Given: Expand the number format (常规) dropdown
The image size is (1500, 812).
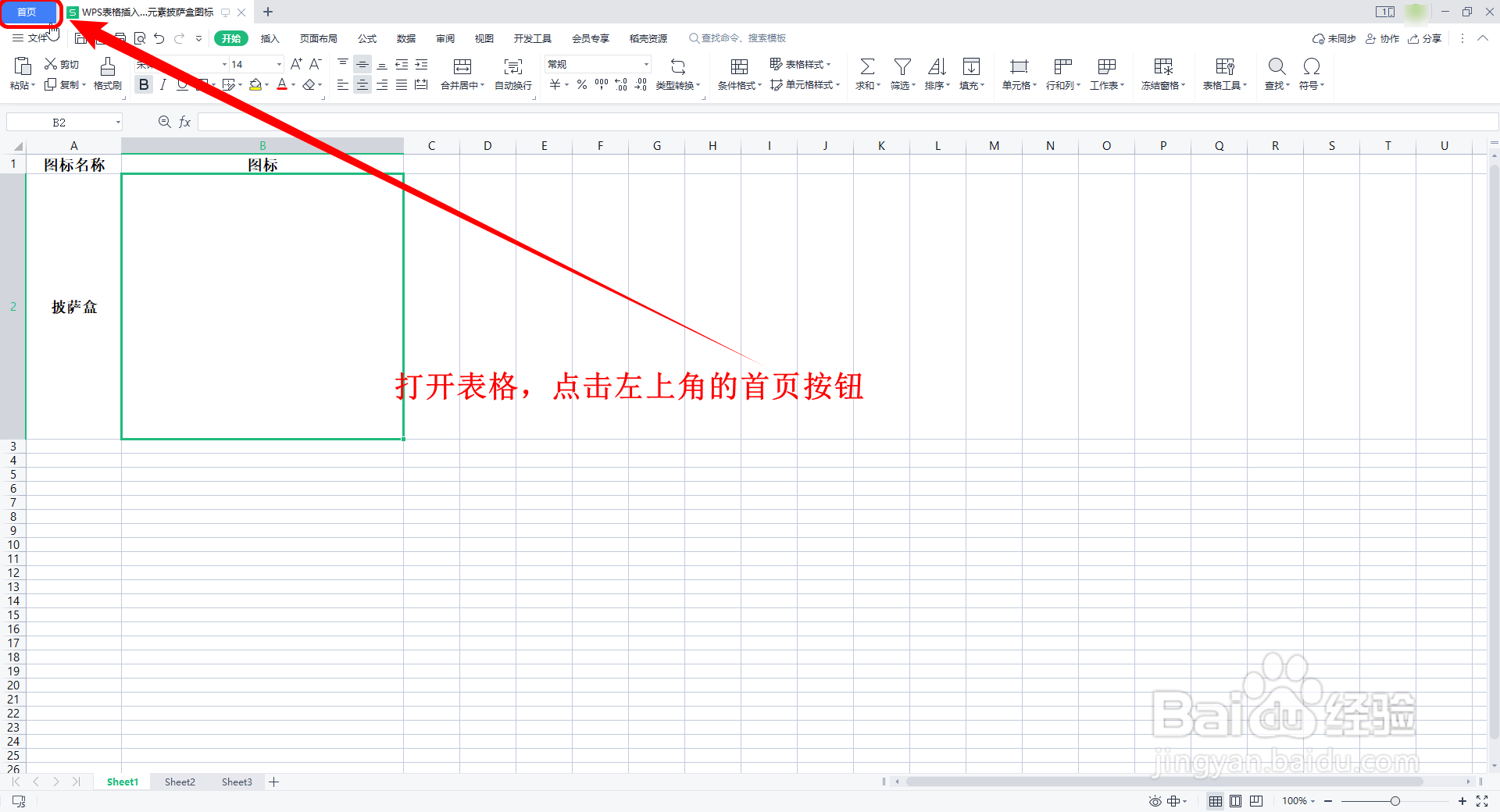Looking at the screenshot, I should (646, 64).
